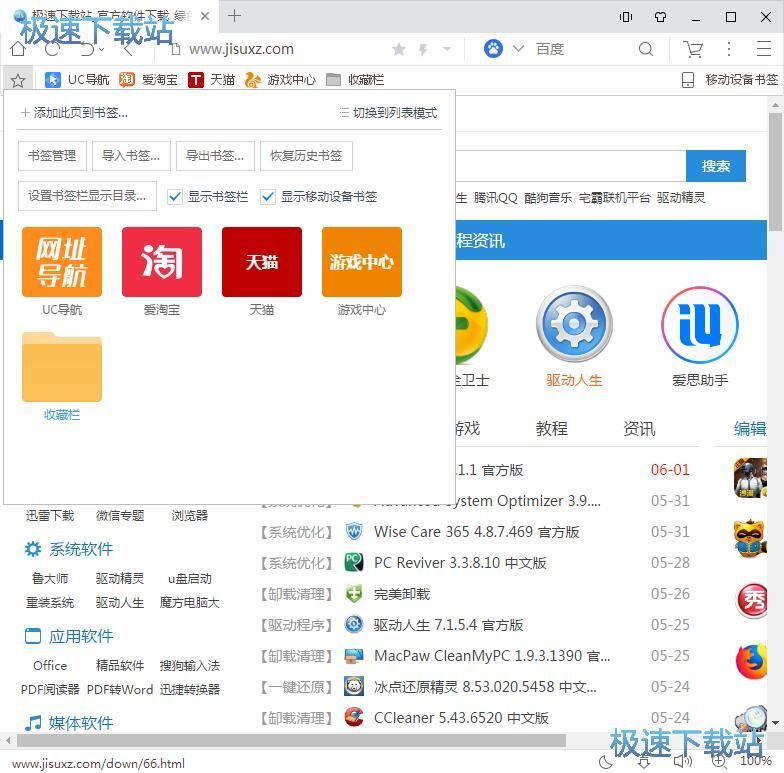Click the Baidu paw search engine icon
The width and height of the screenshot is (784, 773).
(x=493, y=49)
